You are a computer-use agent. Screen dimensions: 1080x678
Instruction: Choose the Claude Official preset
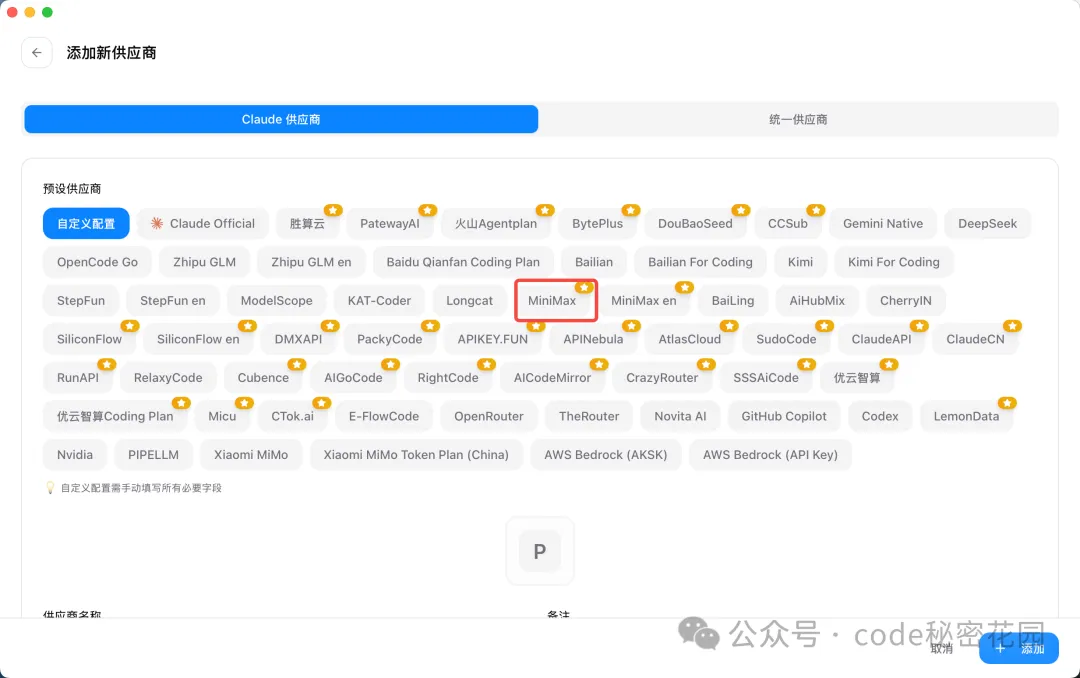[x=202, y=223]
